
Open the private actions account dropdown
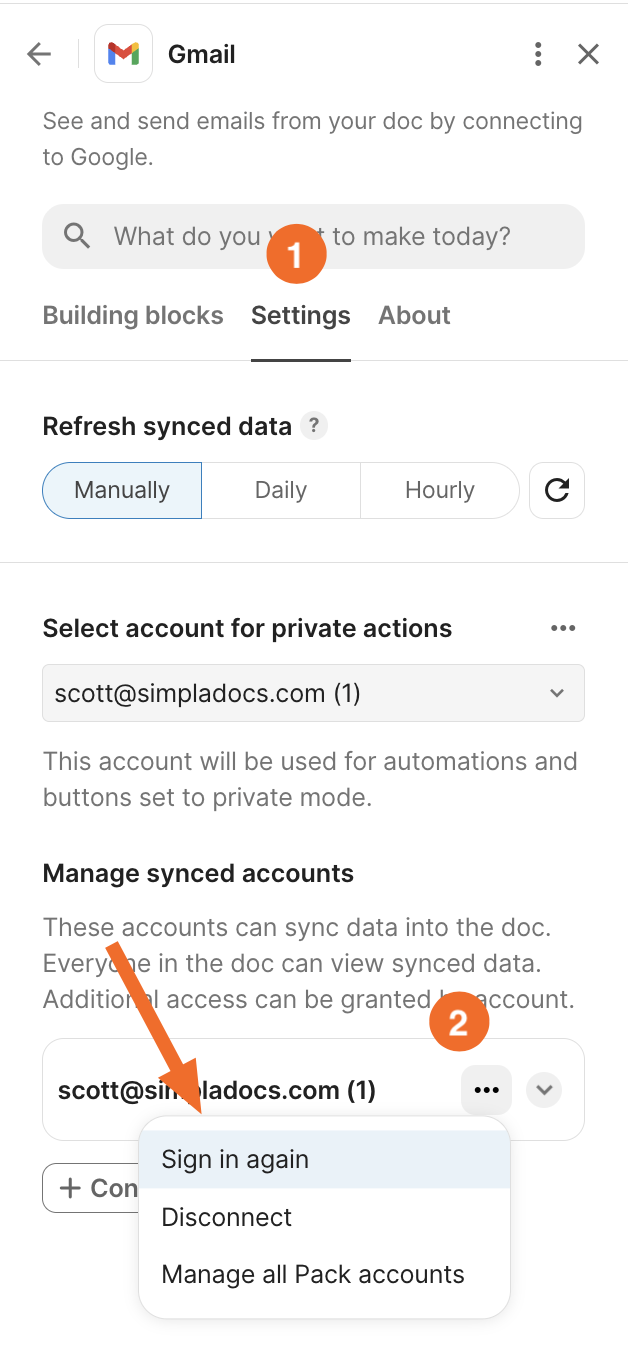313,693
